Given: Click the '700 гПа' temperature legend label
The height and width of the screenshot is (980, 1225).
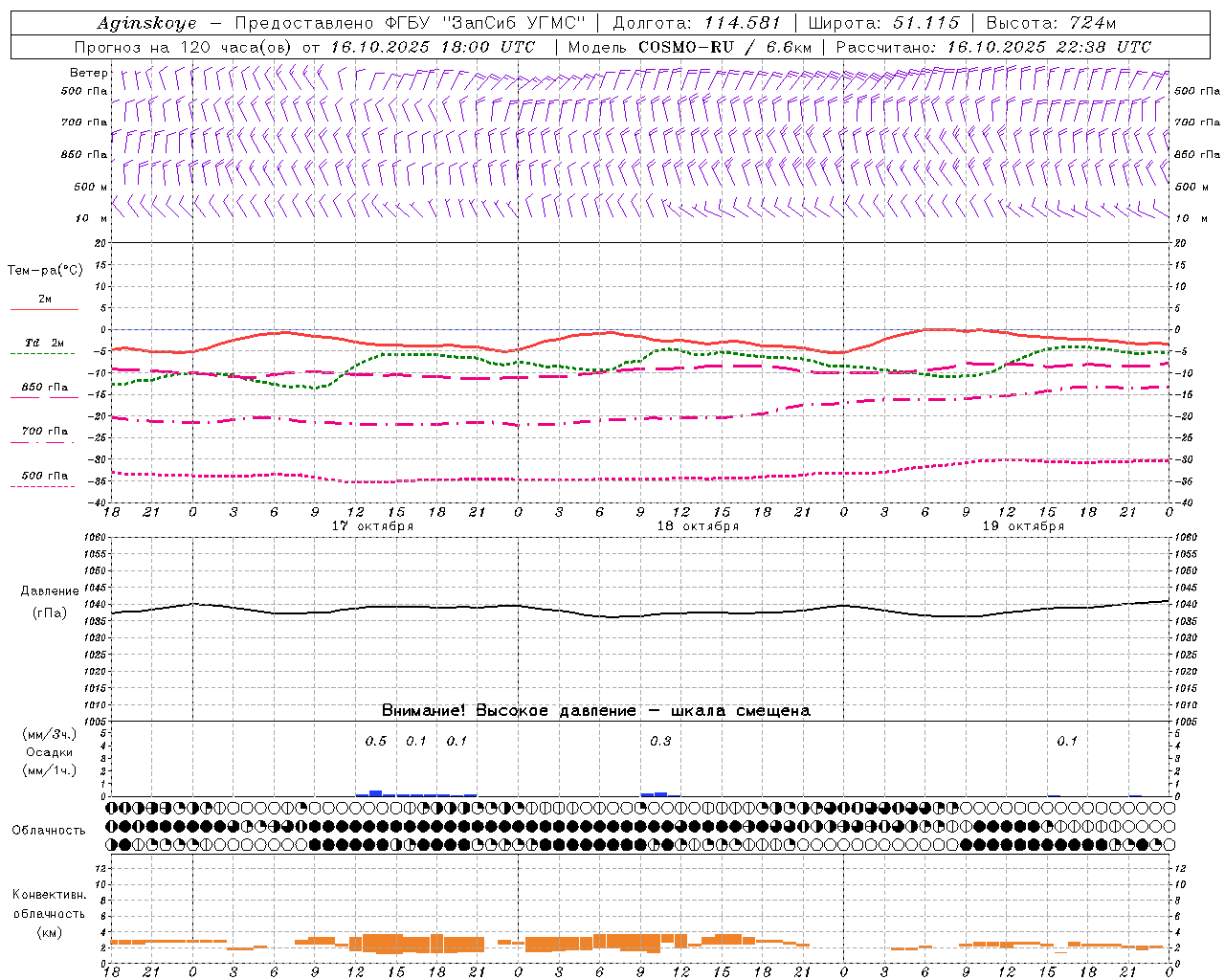Looking at the screenshot, I should click(45, 432).
